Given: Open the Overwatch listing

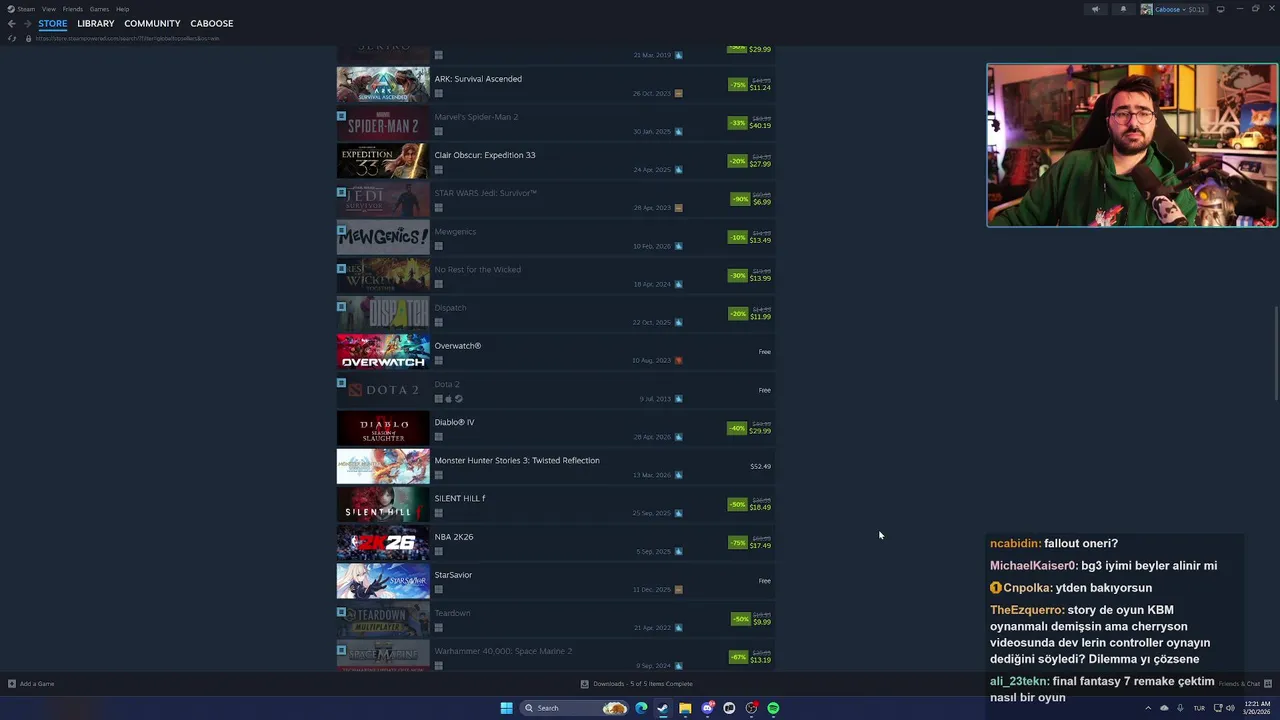Looking at the screenshot, I should pyautogui.click(x=555, y=353).
